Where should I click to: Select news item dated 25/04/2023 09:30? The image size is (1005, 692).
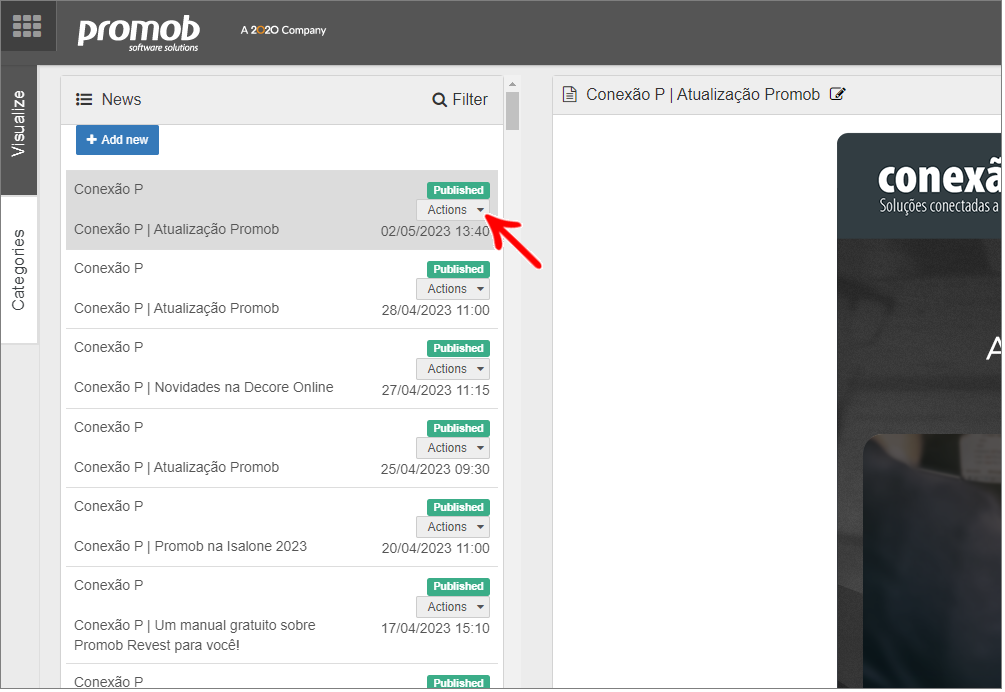[x=282, y=448]
